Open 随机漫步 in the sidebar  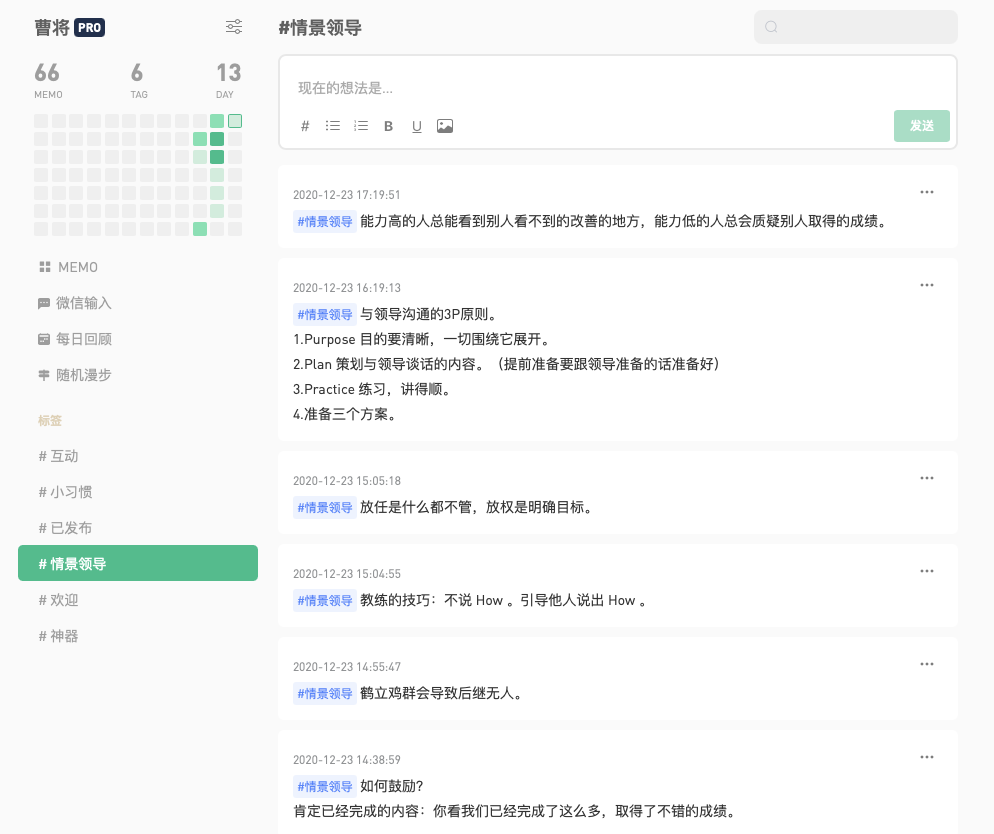coord(75,375)
